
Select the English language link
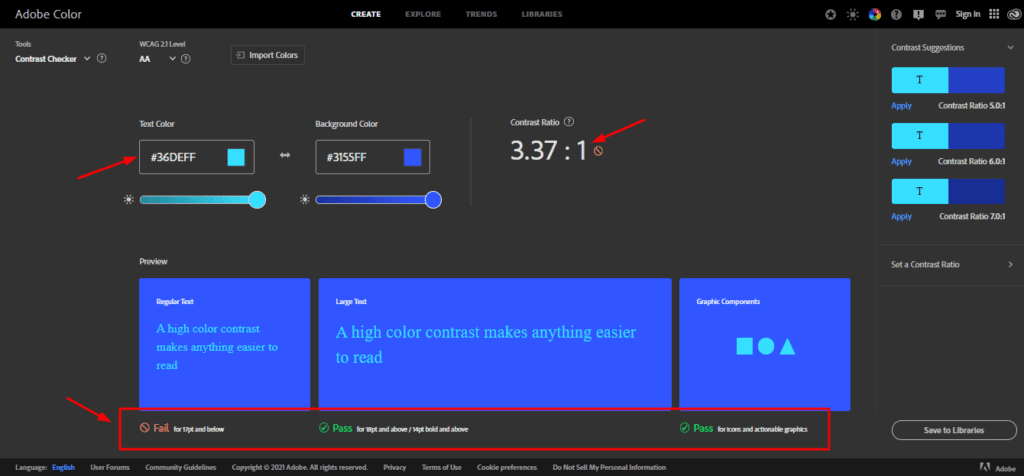pyautogui.click(x=63, y=468)
